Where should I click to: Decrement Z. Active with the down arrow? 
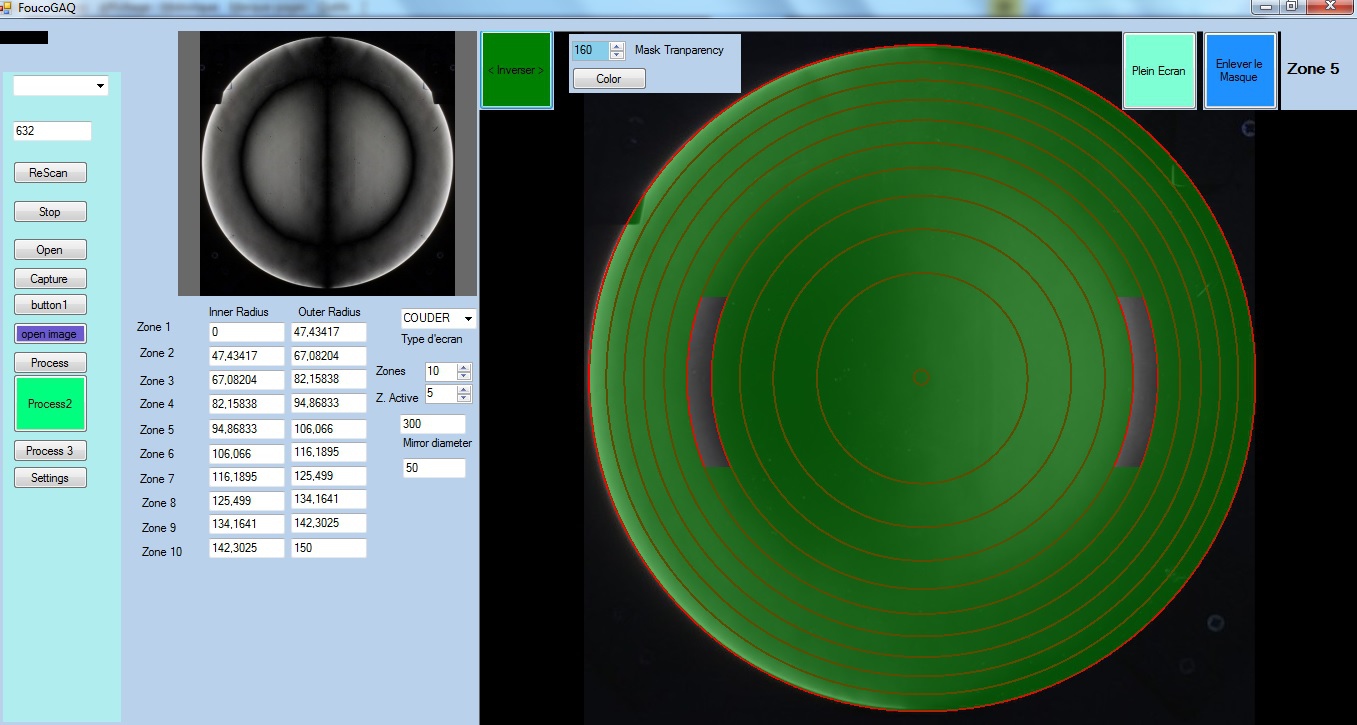464,398
